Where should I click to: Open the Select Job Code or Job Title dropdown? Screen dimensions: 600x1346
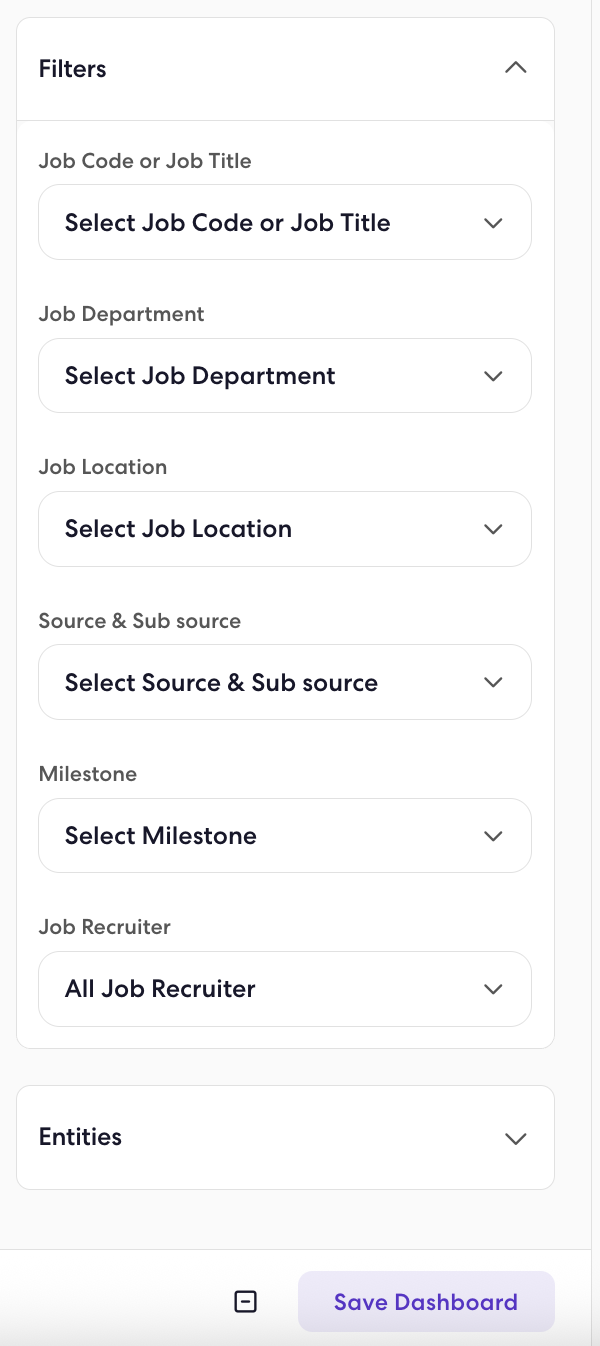[285, 222]
